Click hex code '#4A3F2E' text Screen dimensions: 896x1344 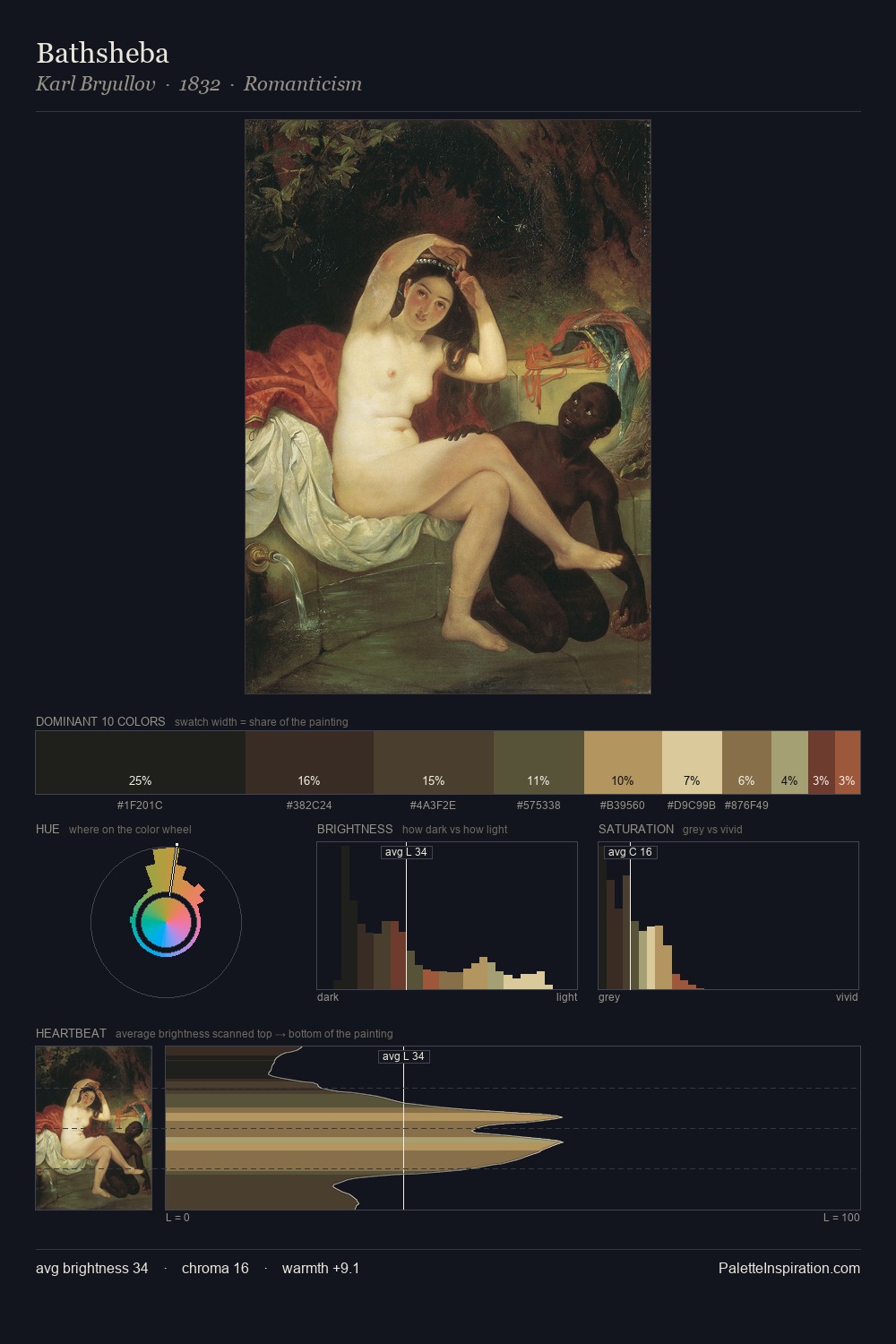(433, 806)
